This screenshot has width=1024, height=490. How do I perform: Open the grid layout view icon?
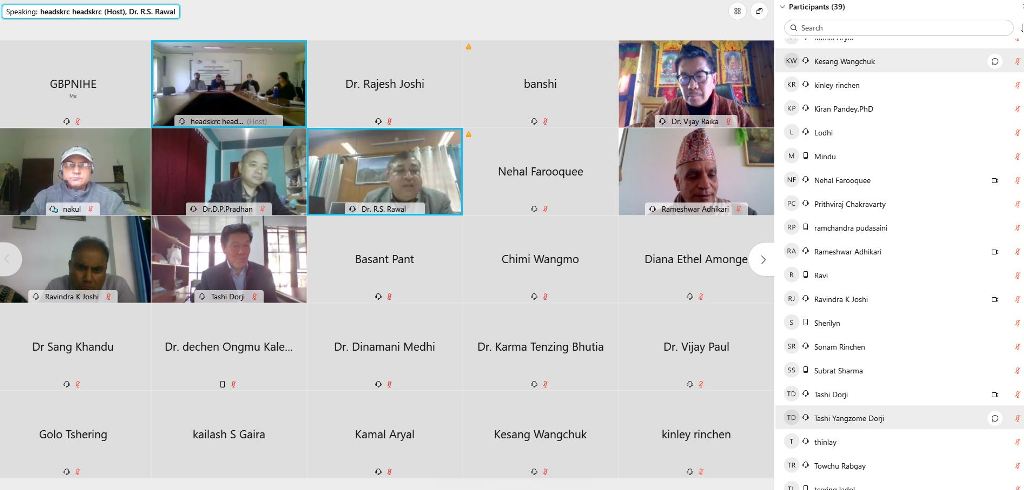tap(737, 11)
